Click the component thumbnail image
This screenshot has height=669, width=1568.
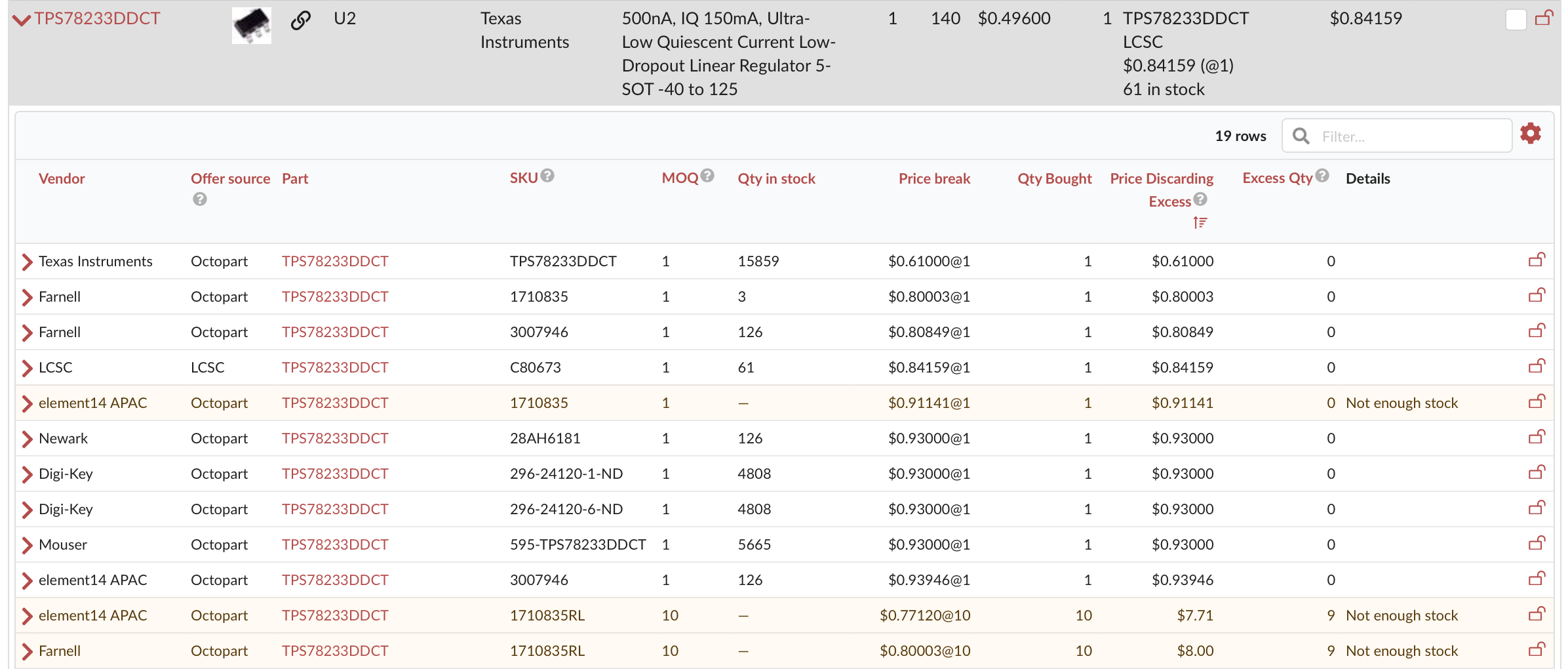[x=252, y=25]
